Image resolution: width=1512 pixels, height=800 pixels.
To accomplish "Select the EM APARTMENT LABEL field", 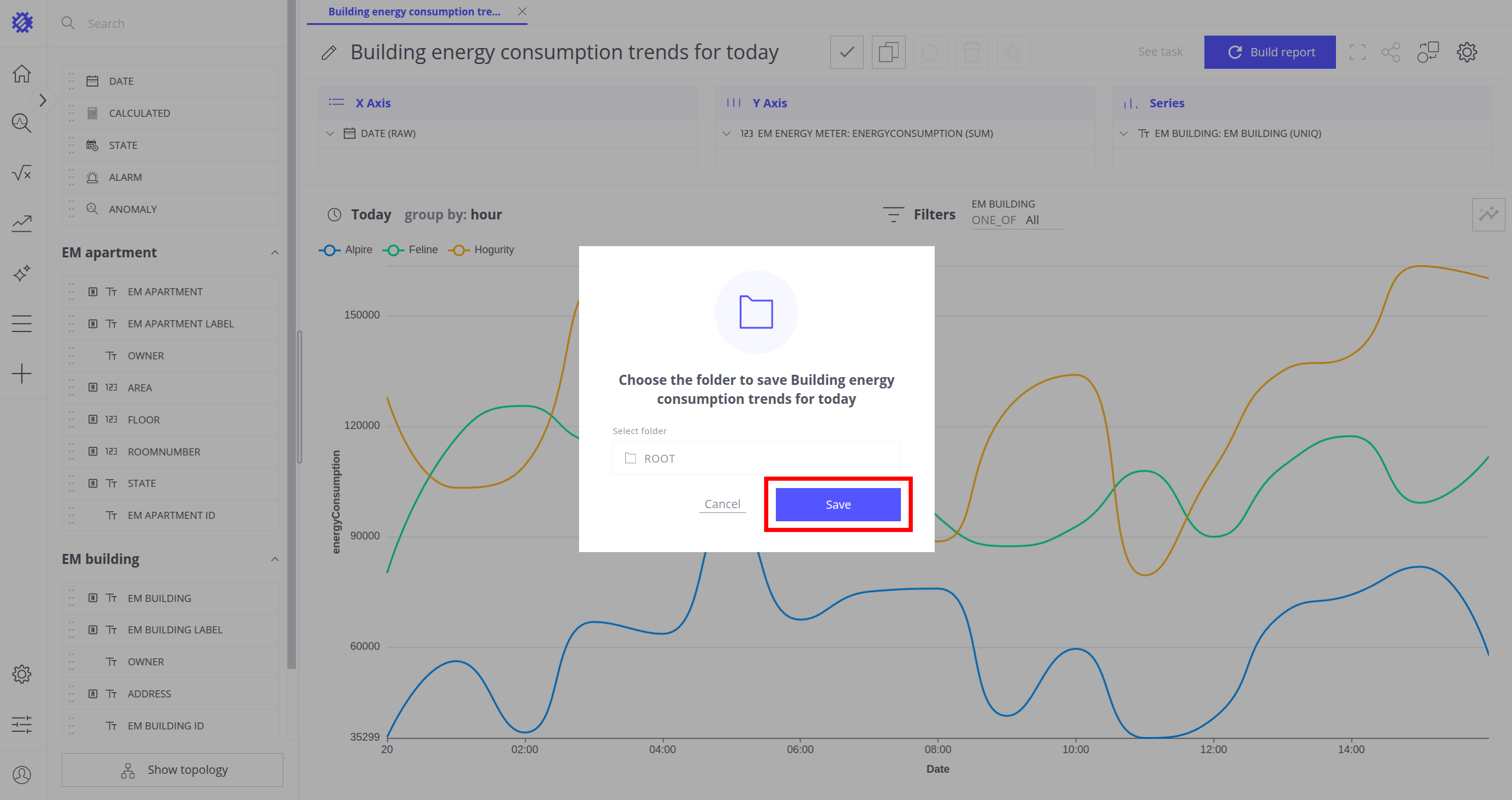I will point(170,324).
